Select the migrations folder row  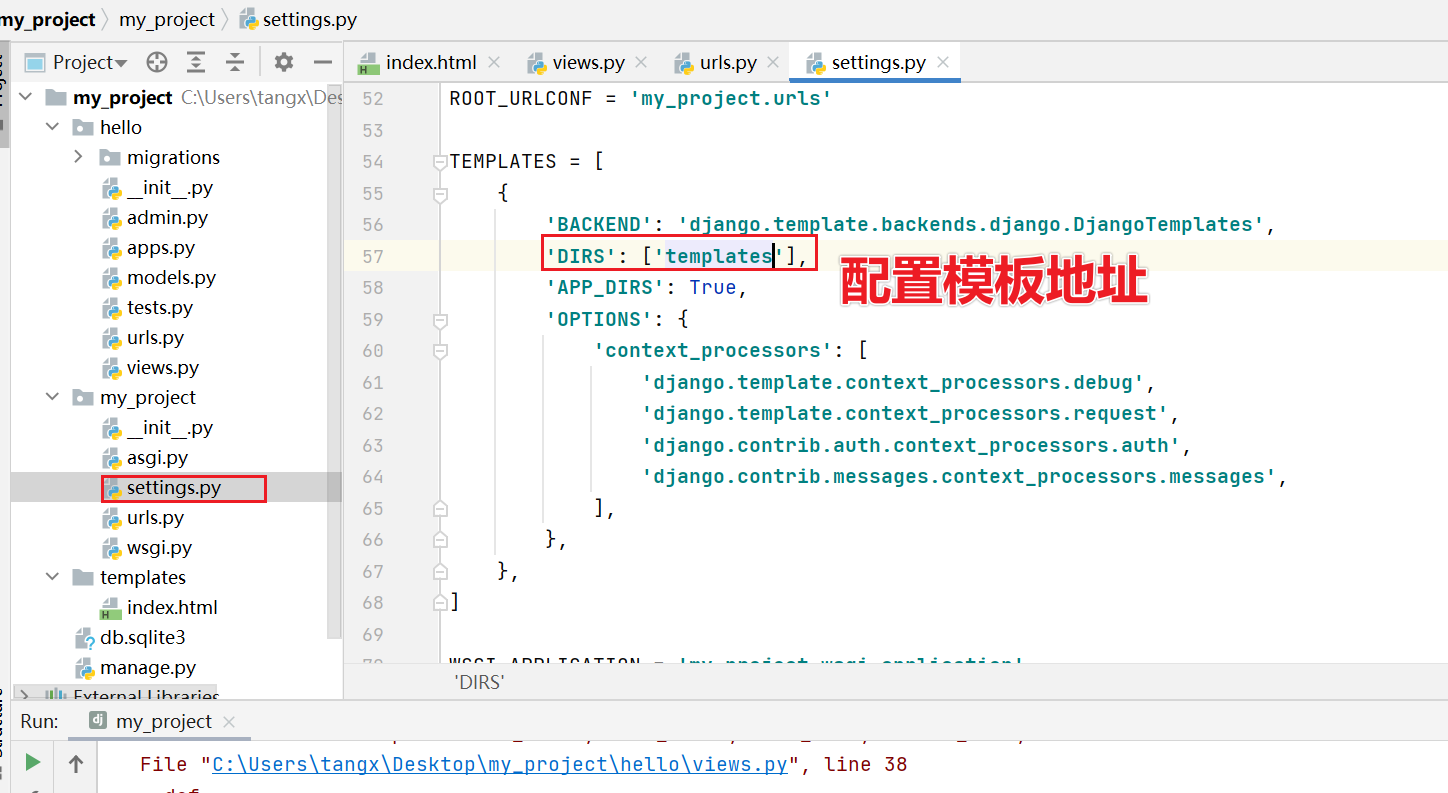pos(173,157)
